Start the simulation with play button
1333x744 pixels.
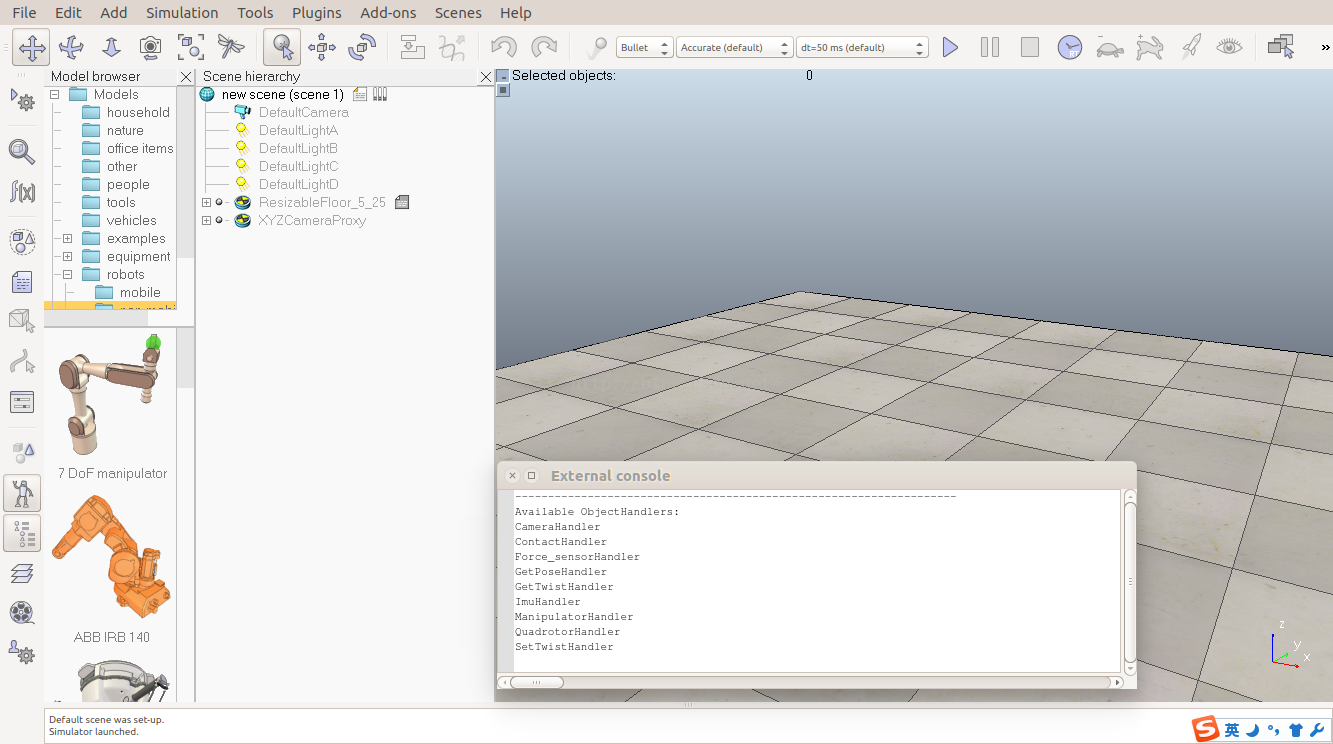pos(950,47)
